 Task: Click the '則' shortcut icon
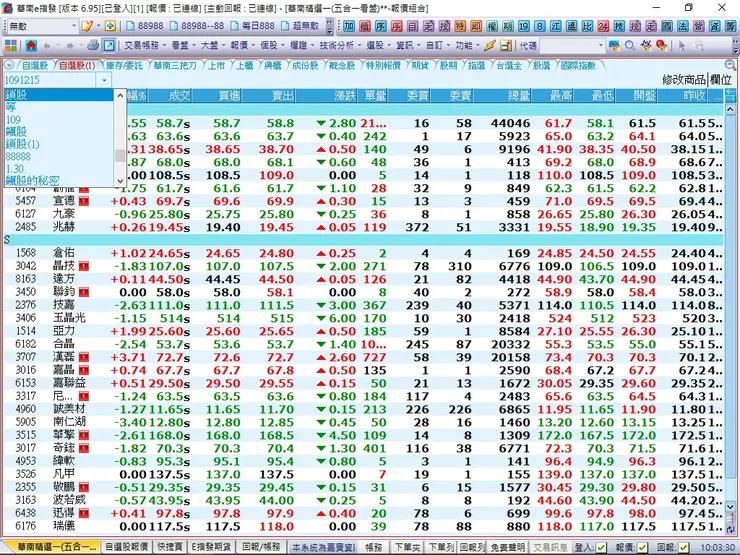tap(476, 26)
